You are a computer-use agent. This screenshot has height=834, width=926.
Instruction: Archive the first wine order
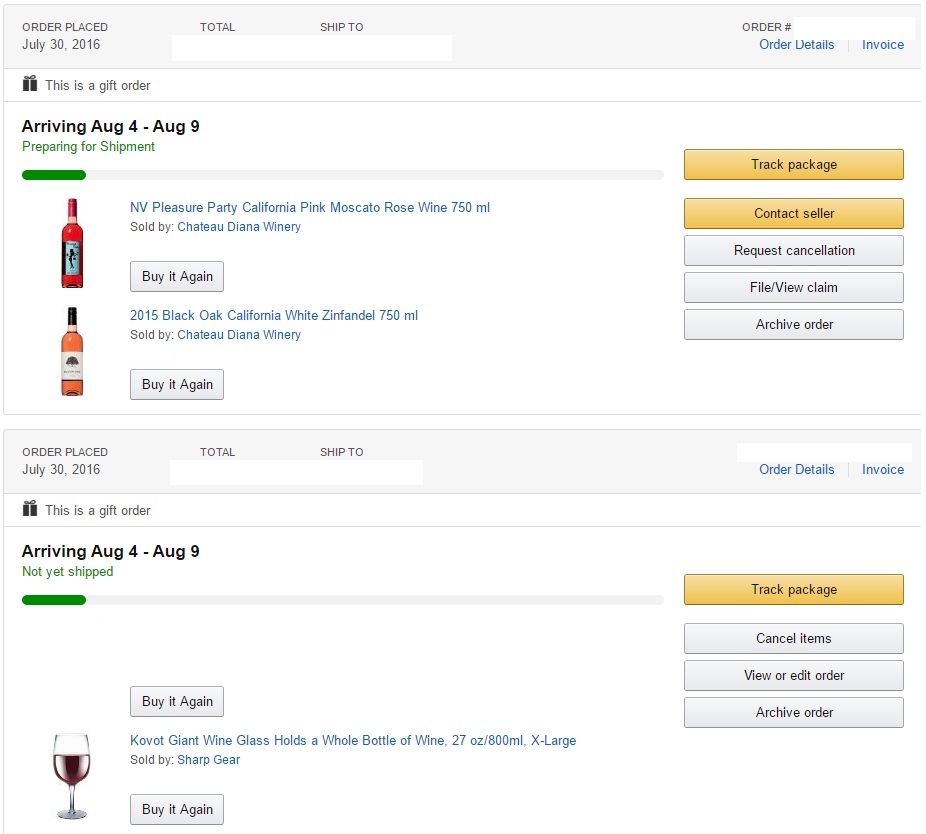tap(793, 324)
